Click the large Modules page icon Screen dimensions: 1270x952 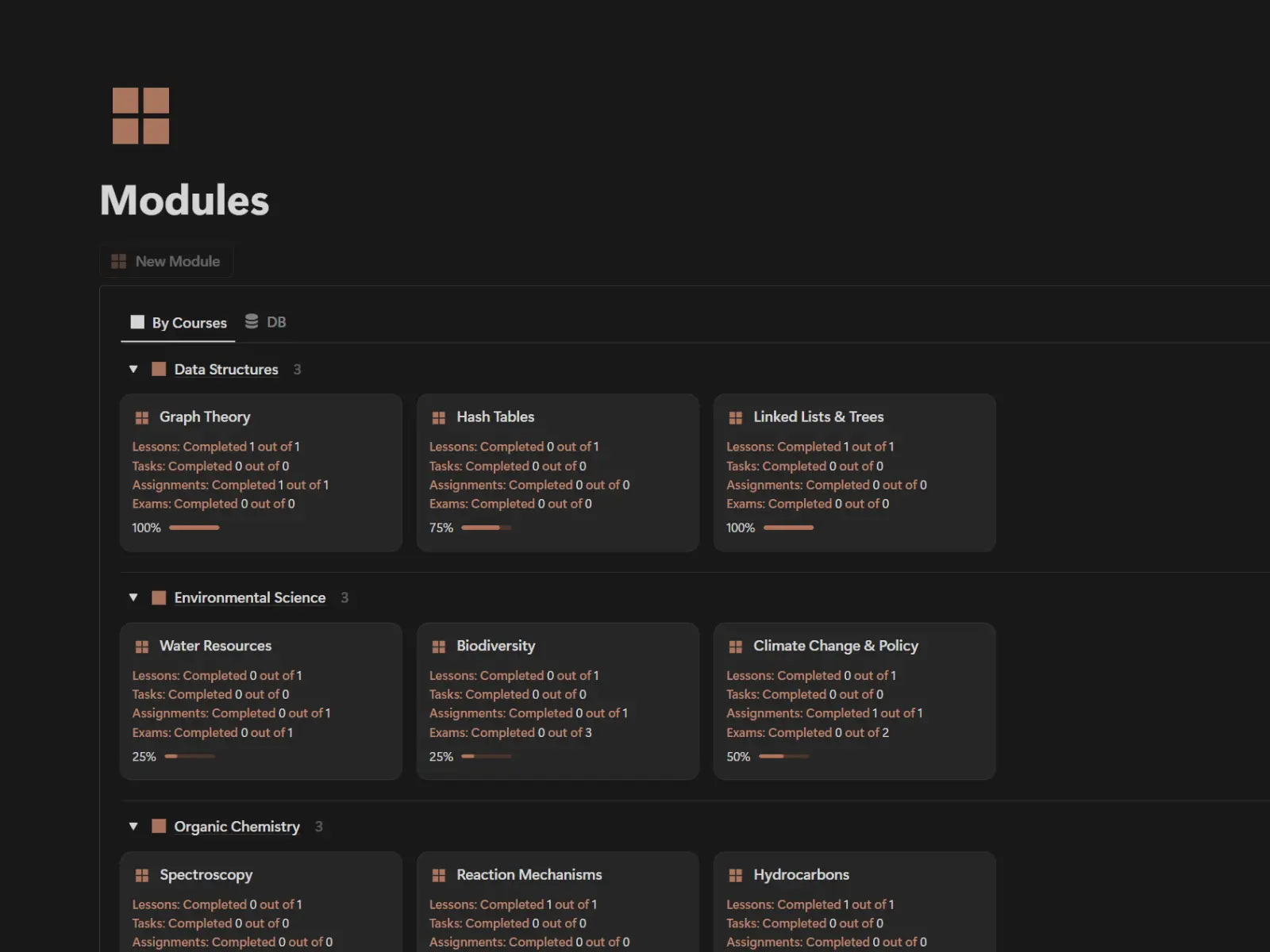click(x=140, y=116)
